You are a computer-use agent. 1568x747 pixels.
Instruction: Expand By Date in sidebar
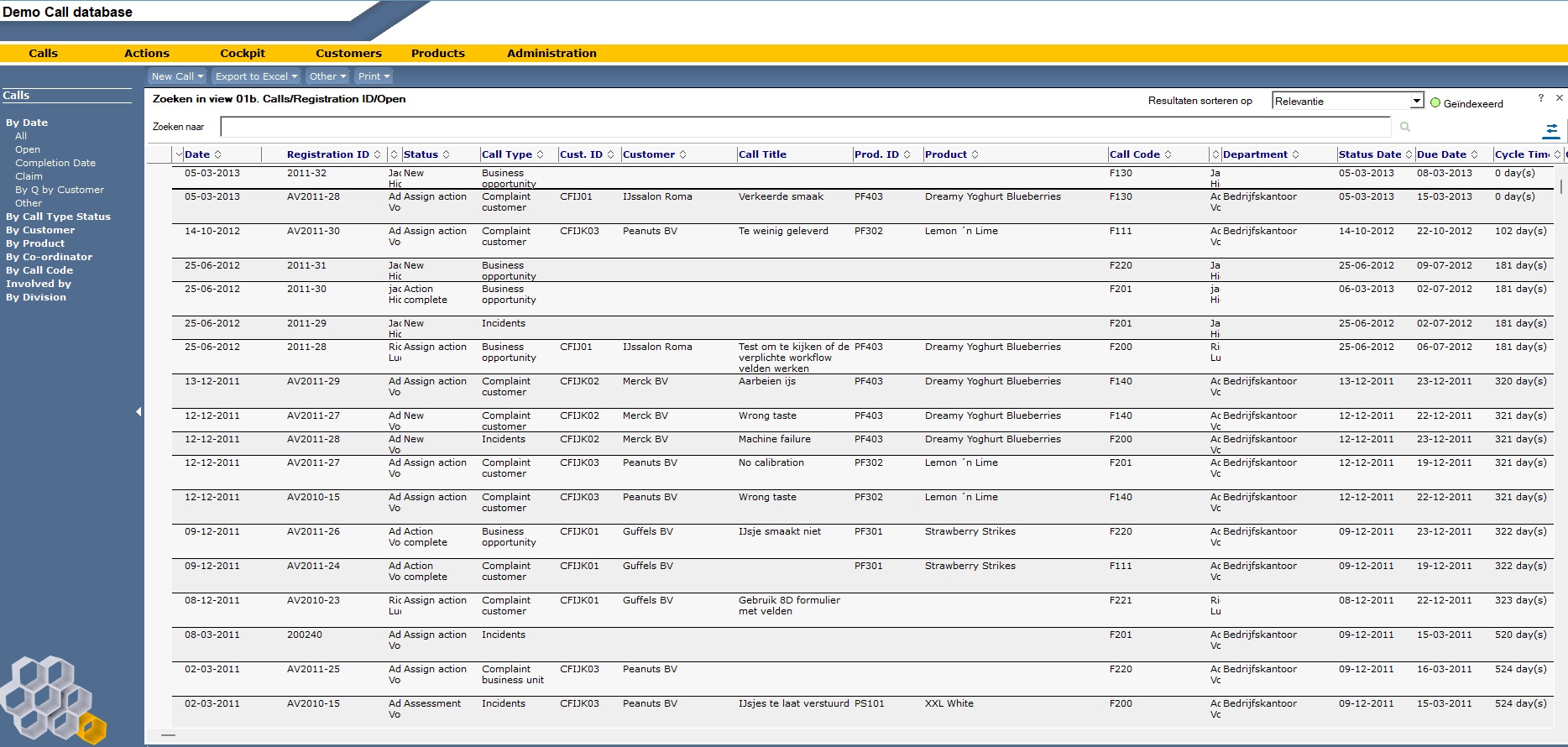[27, 123]
